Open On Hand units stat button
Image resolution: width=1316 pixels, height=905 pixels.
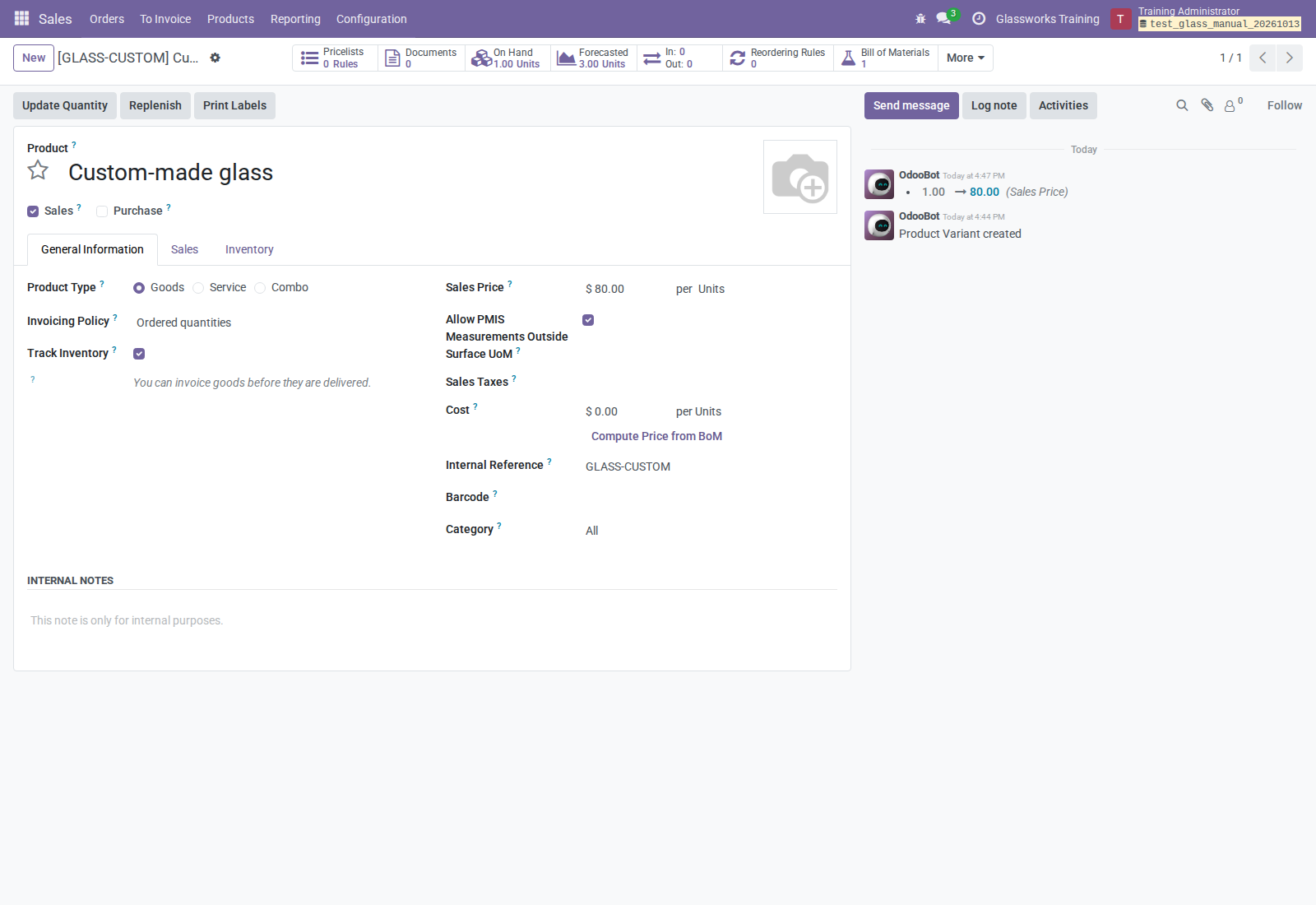pyautogui.click(x=507, y=58)
